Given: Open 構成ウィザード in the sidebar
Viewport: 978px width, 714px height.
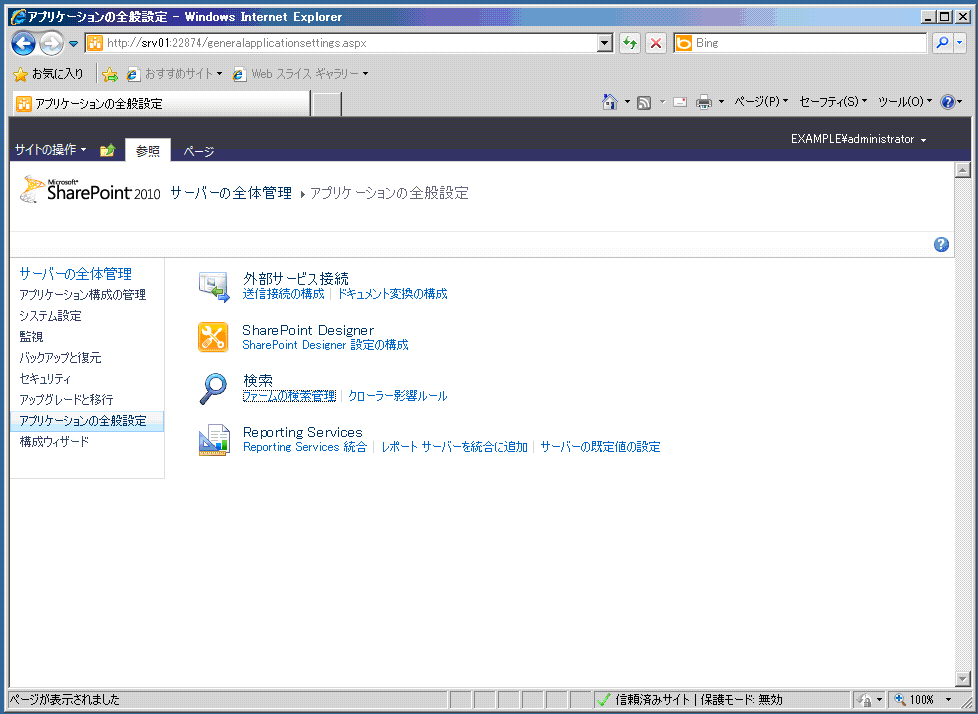Looking at the screenshot, I should coord(54,442).
